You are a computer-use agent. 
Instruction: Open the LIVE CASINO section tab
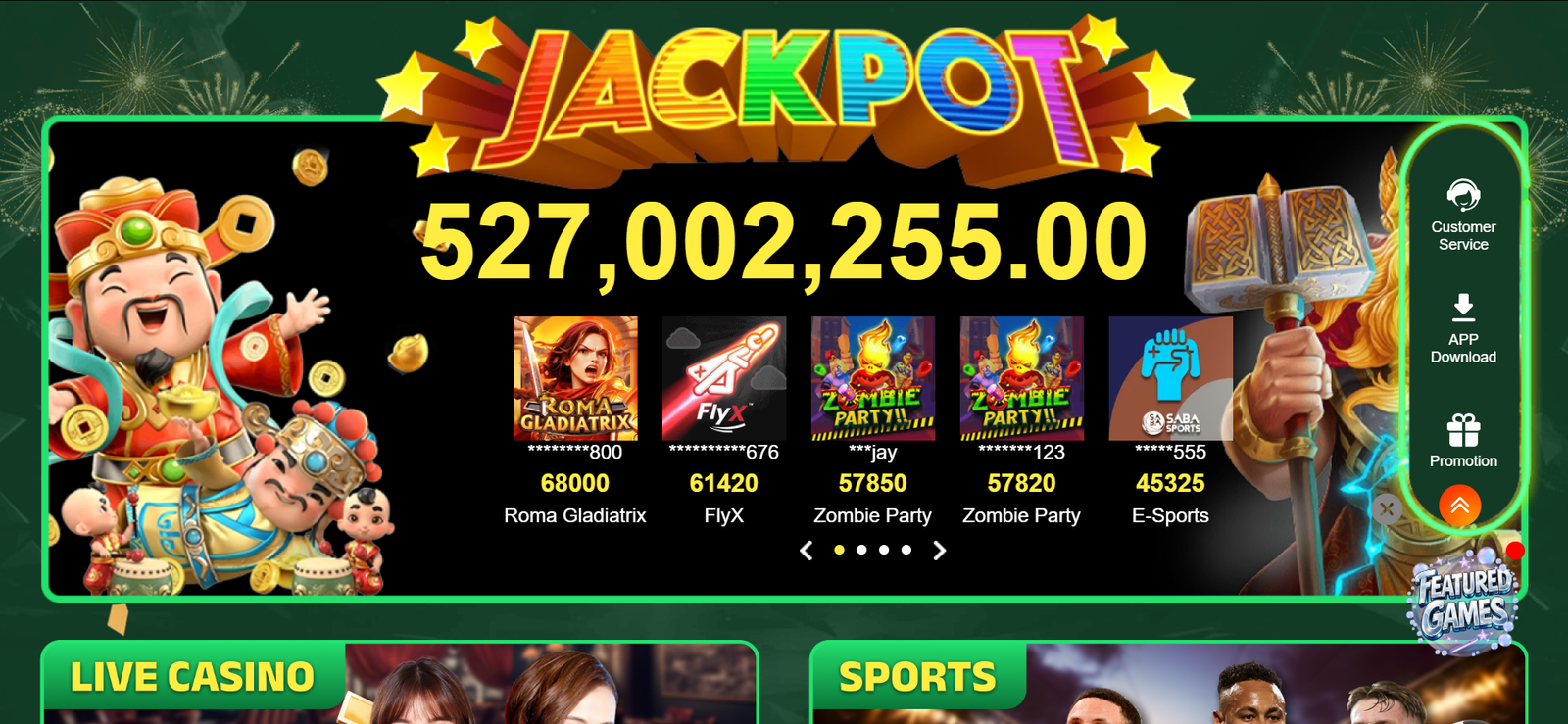click(193, 676)
